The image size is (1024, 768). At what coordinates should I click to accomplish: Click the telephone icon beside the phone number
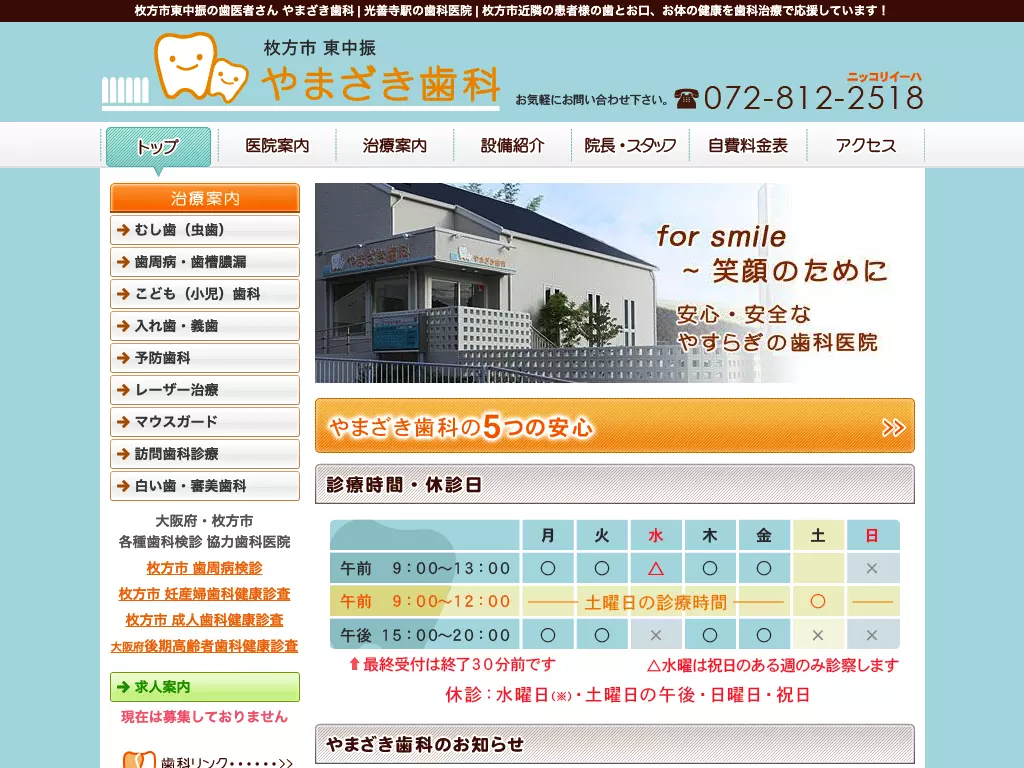click(686, 98)
